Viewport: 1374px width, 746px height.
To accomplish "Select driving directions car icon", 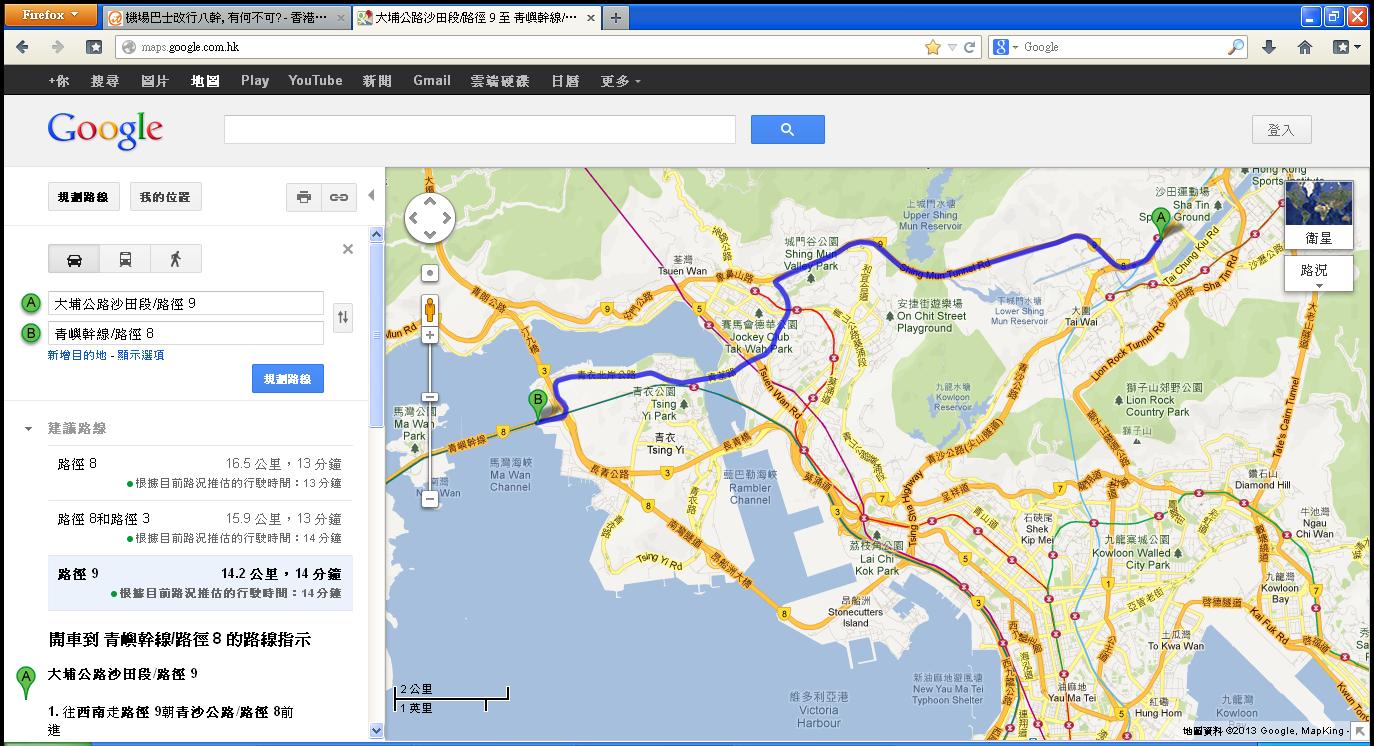I will click(74, 259).
